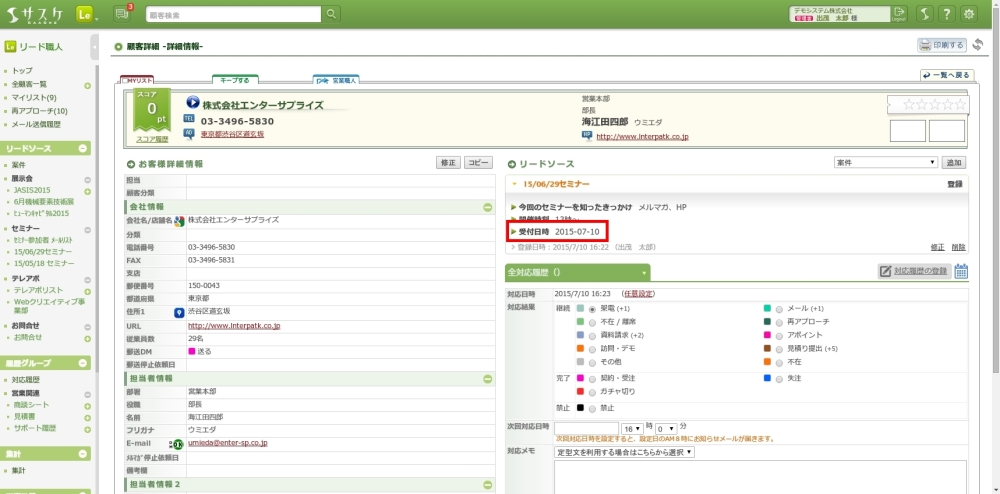Open settings gear icon in header
Screen dimensions: 1000x494
point(968,14)
